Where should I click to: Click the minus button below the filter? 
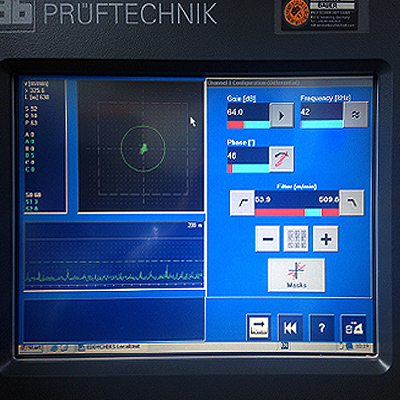click(x=268, y=239)
